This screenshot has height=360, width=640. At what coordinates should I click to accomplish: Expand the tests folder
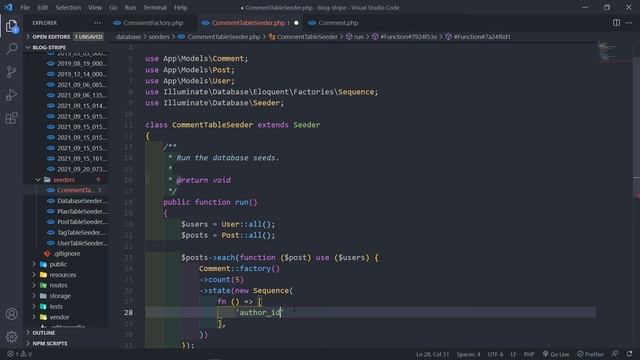(56, 307)
